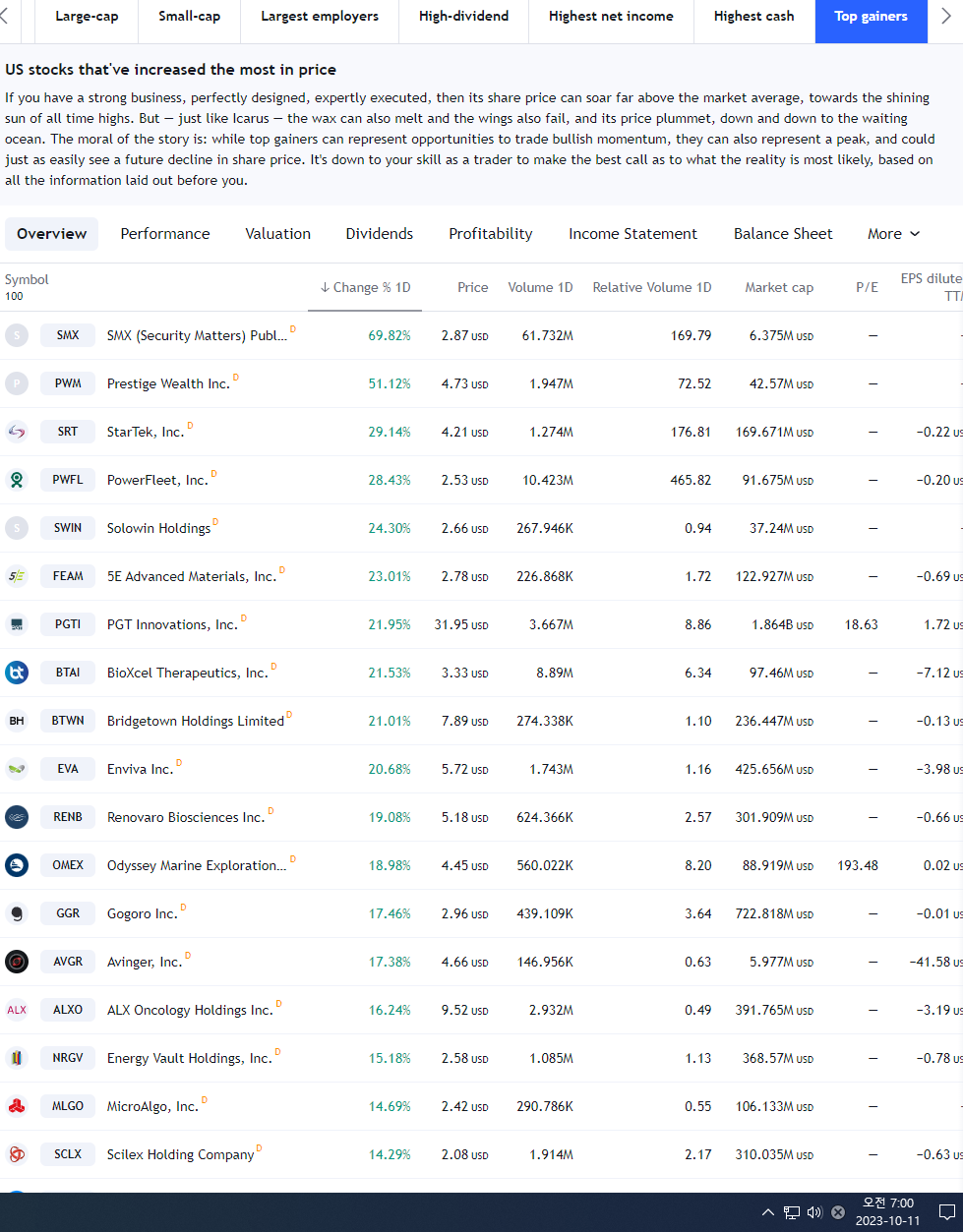Show hidden system tray icons
This screenshot has height=1232, width=963.
[x=768, y=1212]
